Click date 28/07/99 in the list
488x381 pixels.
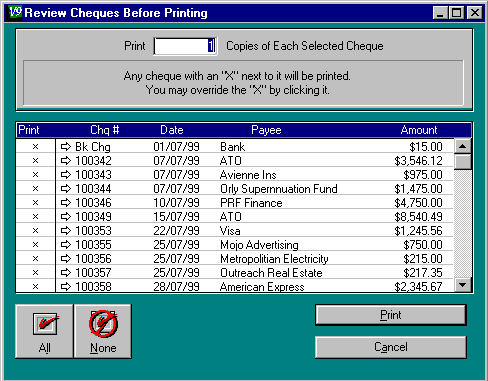click(176, 287)
